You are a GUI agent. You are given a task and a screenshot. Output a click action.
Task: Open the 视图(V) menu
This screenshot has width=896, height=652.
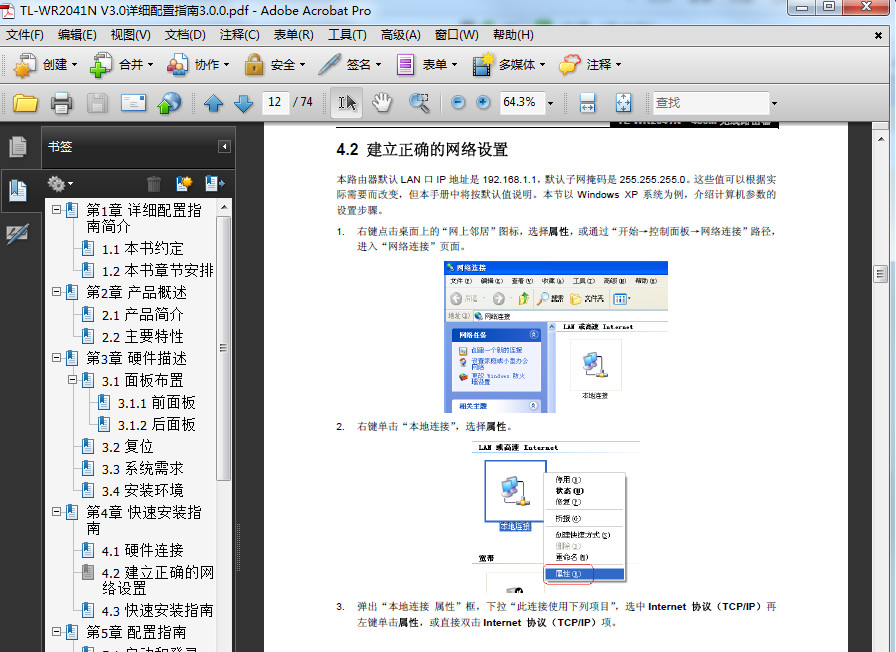(x=130, y=35)
